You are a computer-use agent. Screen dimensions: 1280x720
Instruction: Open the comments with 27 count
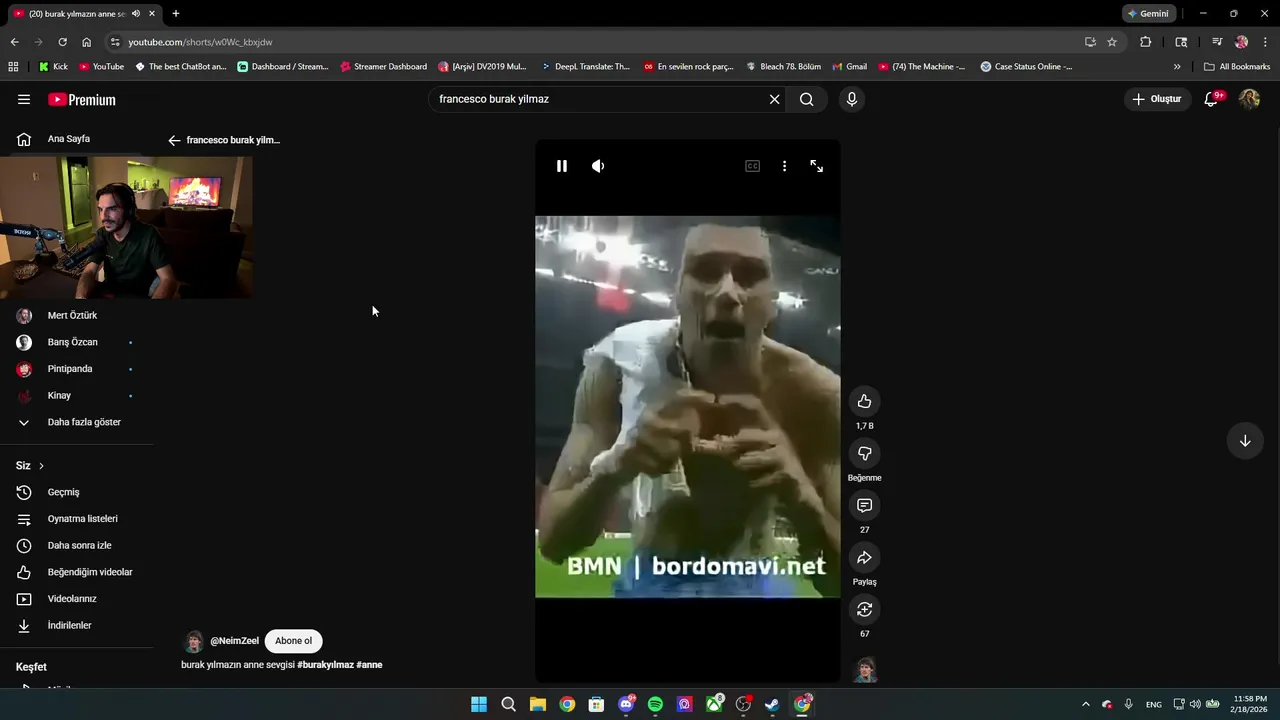pos(864,506)
